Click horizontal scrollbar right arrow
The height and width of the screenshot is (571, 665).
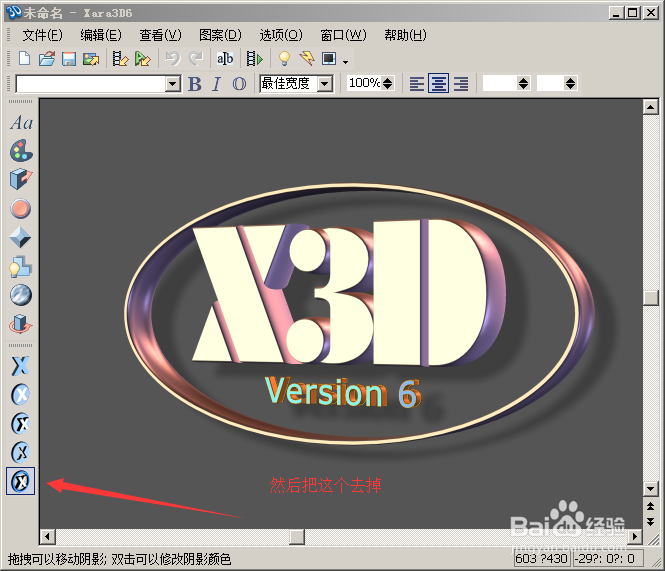coord(634,537)
